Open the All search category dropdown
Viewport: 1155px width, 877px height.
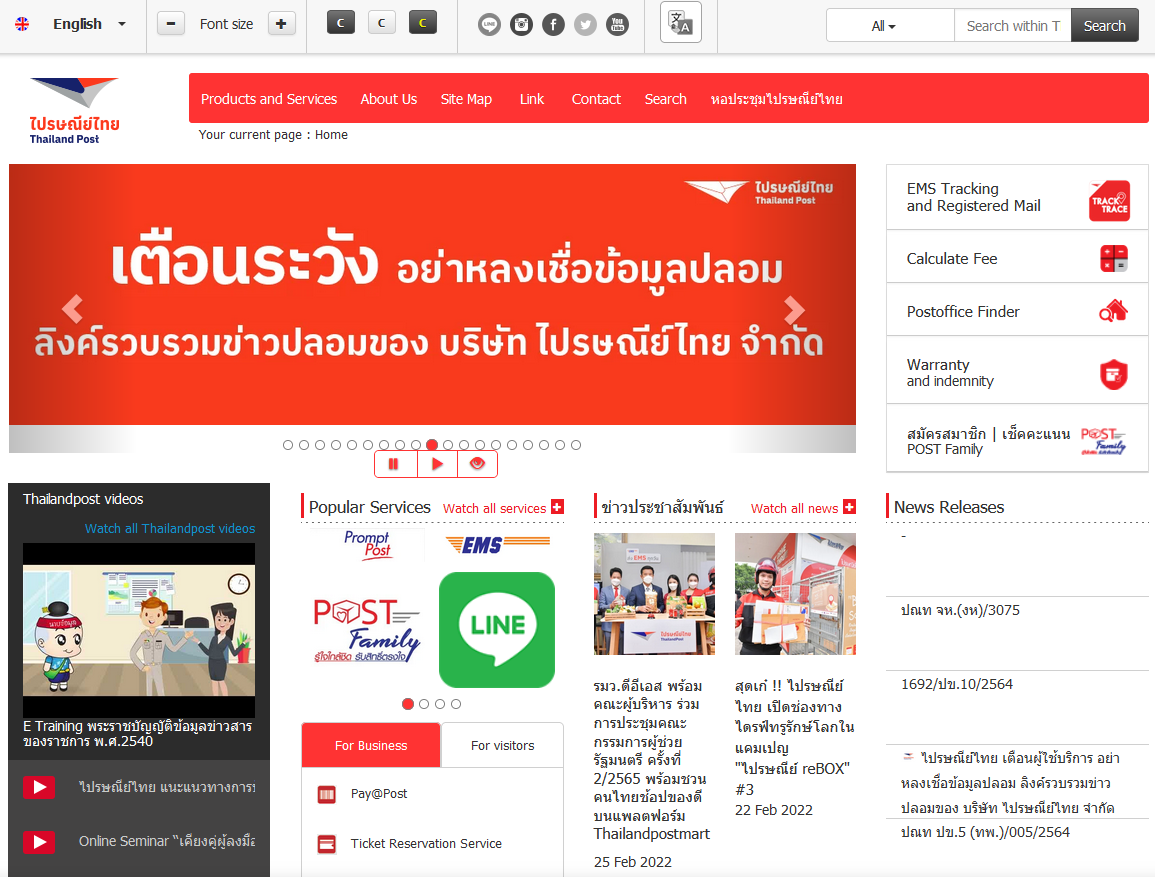pyautogui.click(x=890, y=26)
